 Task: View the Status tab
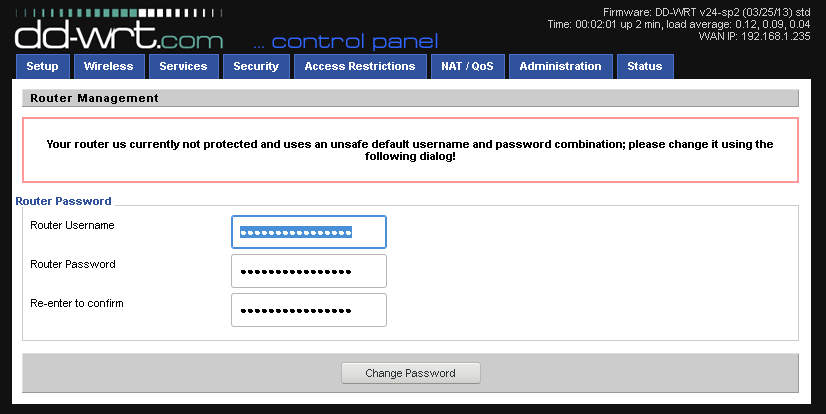645,66
